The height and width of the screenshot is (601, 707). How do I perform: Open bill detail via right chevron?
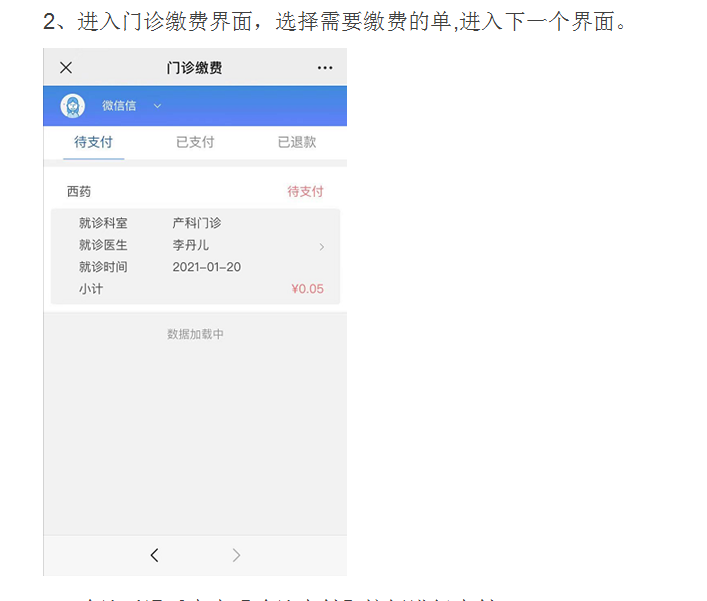321,247
